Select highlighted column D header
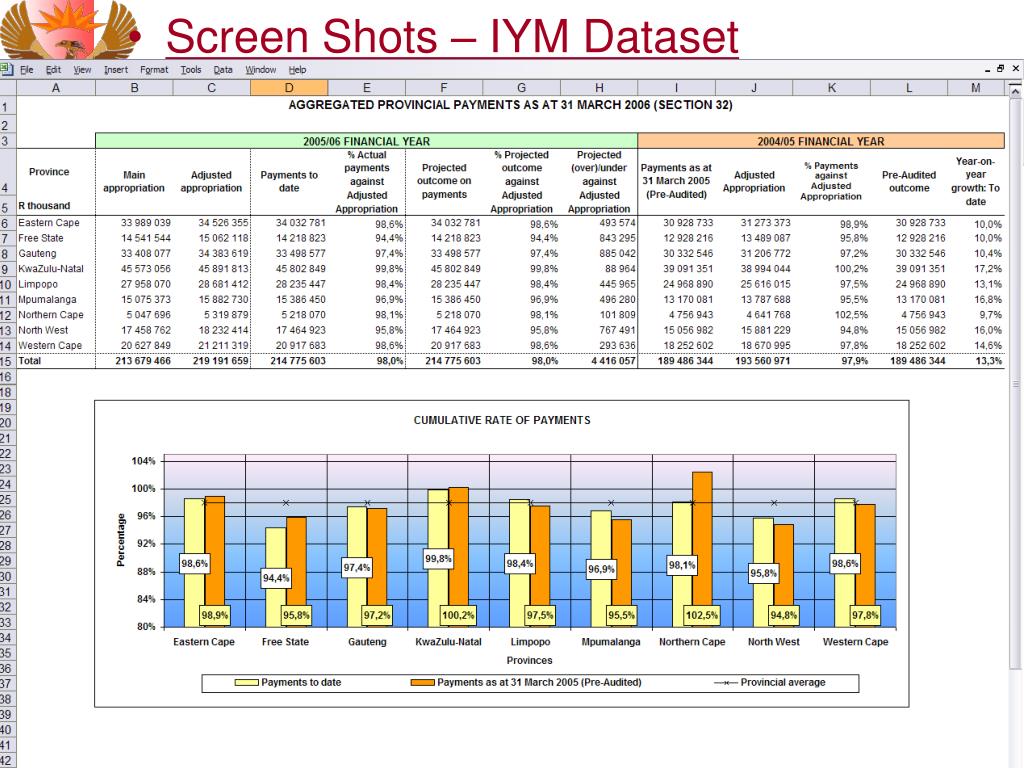This screenshot has width=1024, height=768. tap(289, 88)
